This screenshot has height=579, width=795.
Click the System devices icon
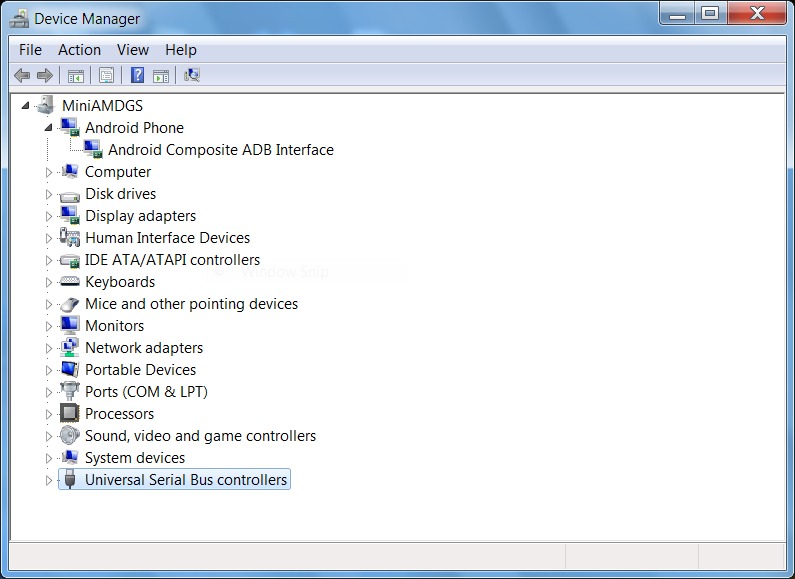(x=70, y=457)
